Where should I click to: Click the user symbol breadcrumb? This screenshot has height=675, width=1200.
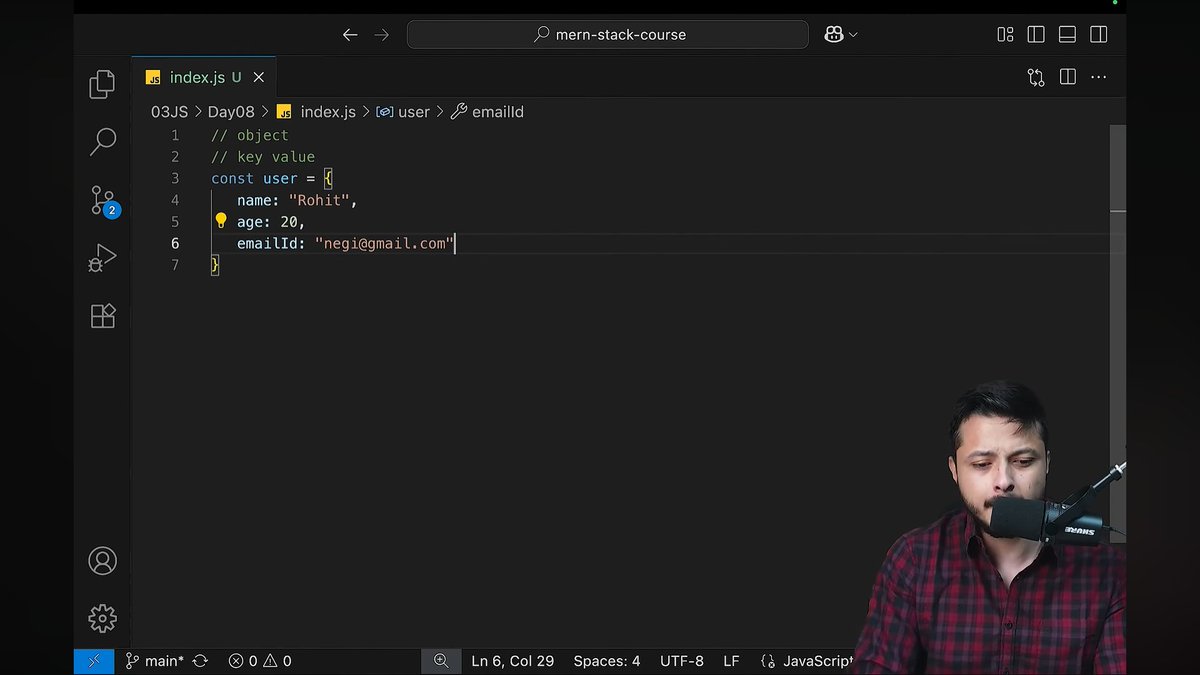(403, 112)
